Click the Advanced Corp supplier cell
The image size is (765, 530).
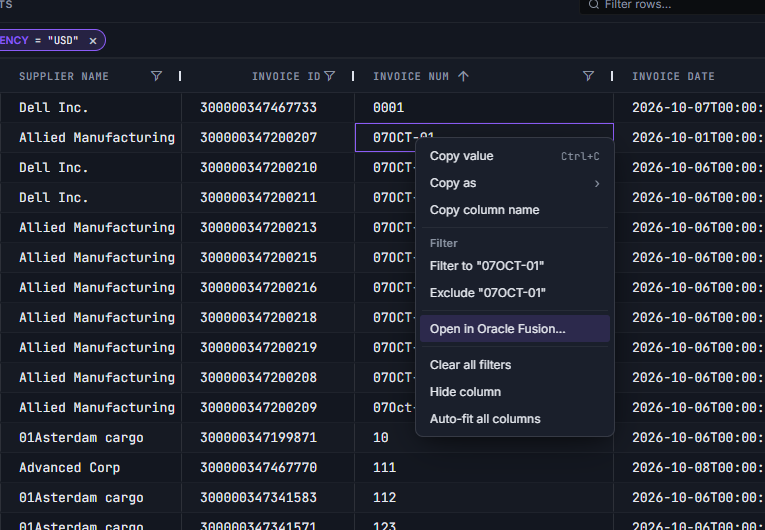point(91,468)
